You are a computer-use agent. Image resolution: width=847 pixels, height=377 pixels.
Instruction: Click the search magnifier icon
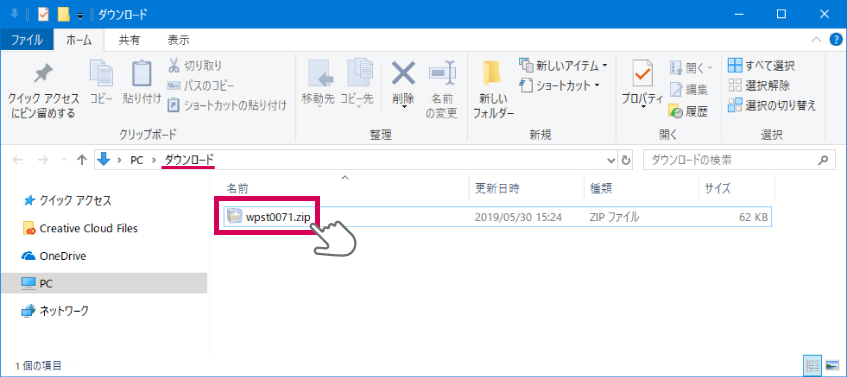823,160
